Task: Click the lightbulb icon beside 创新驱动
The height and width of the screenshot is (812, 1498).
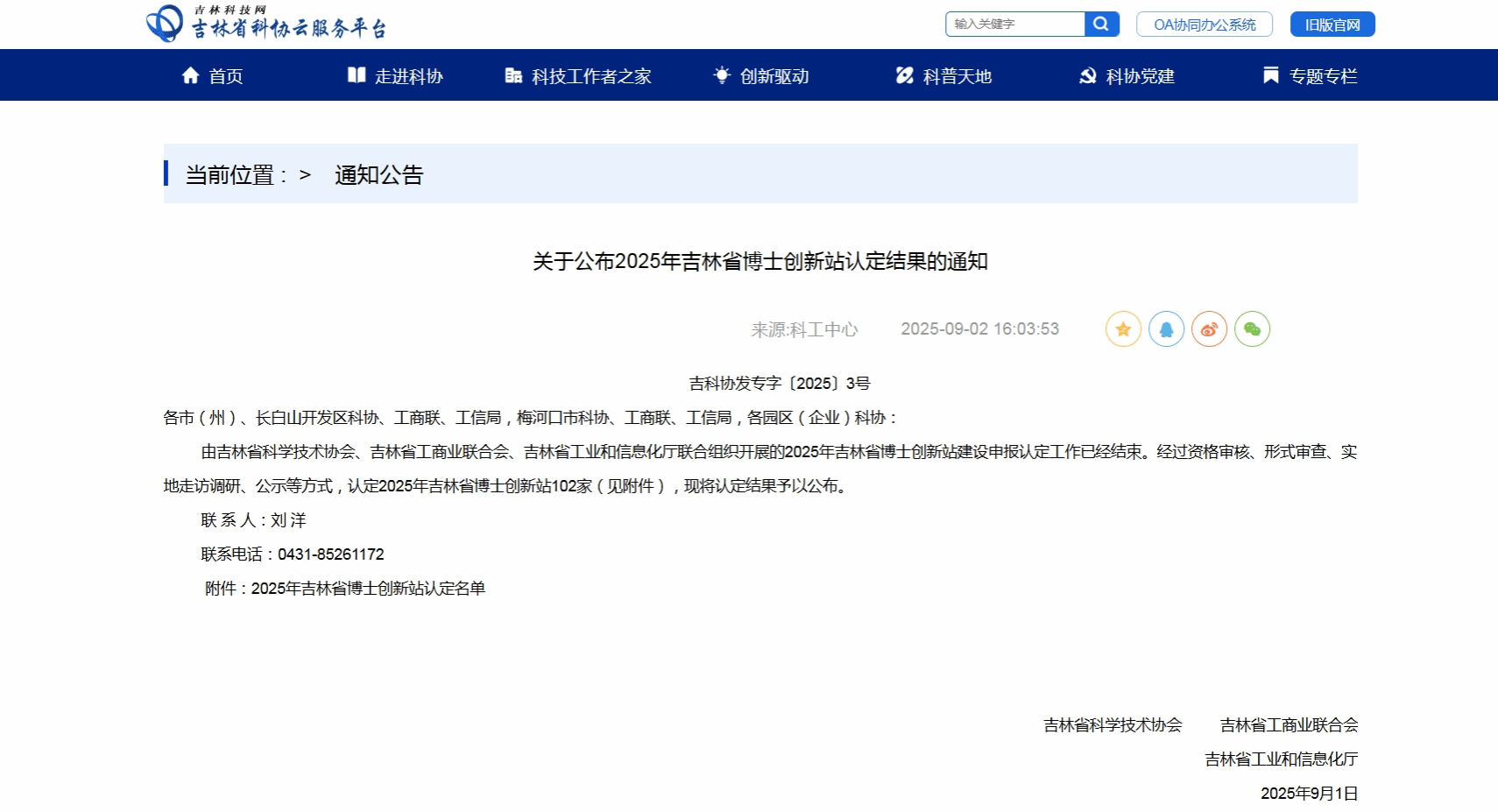Action: 722,75
